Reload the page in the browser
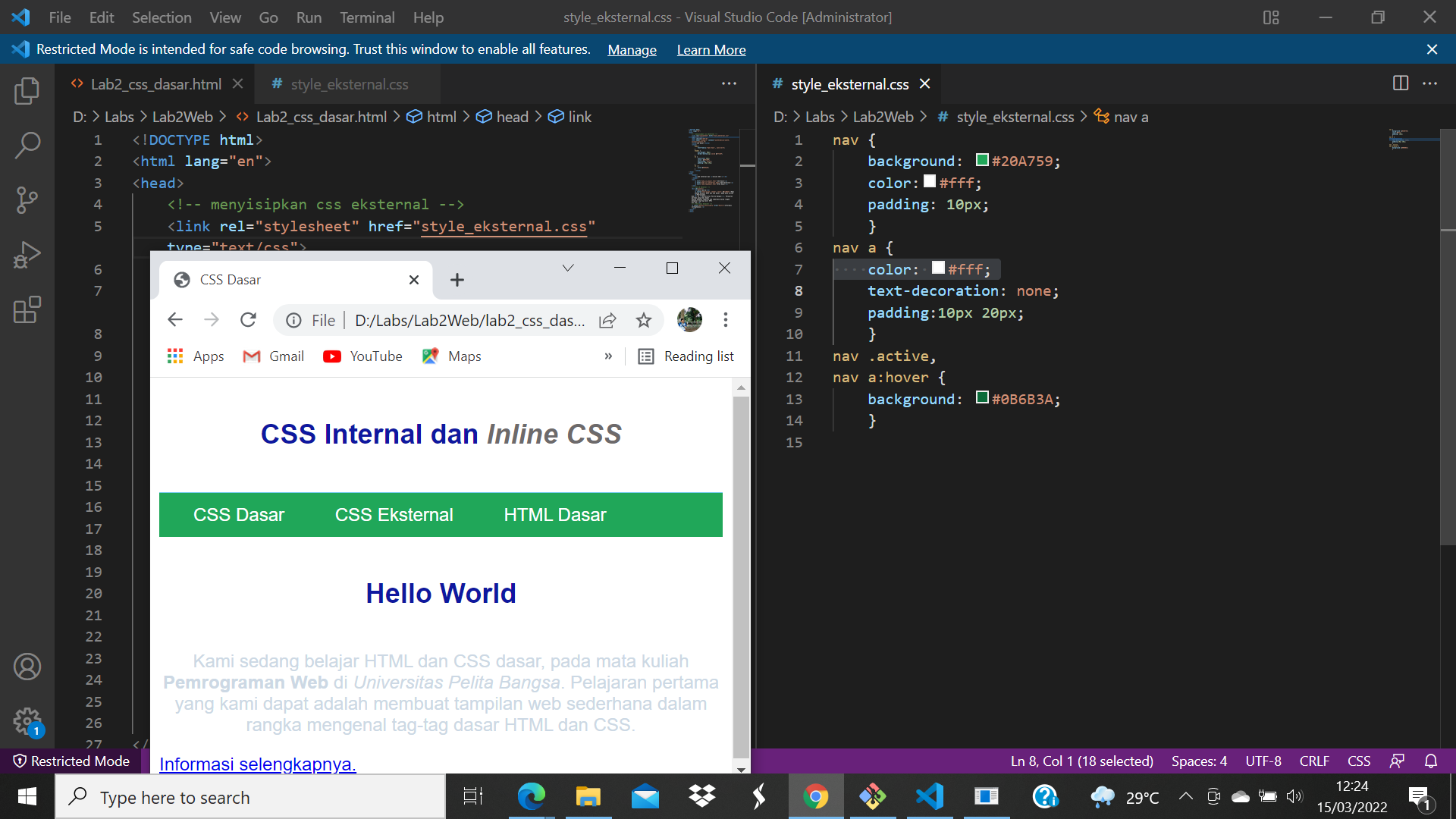This screenshot has width=1456, height=819. pyautogui.click(x=248, y=319)
